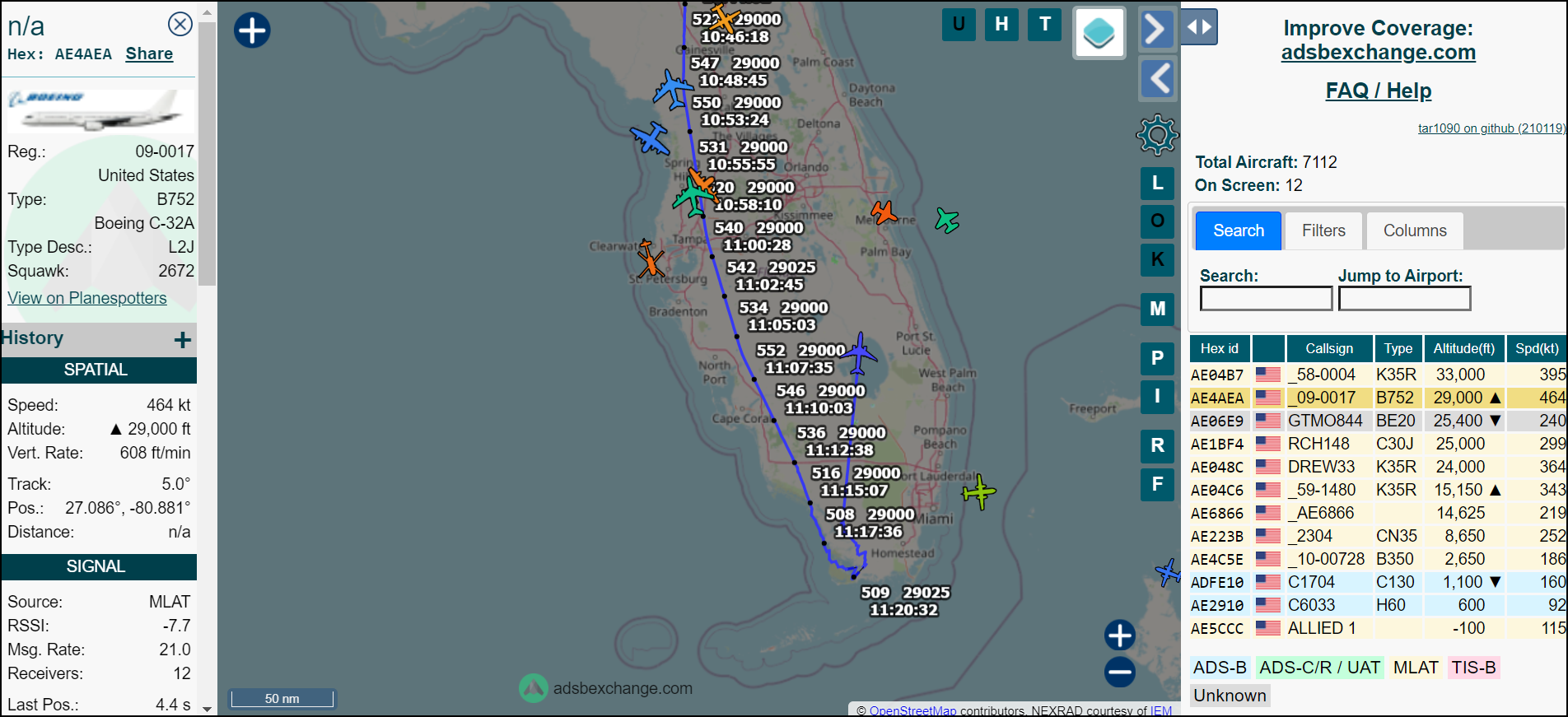
Task: Toggle sidebar width with double-arrow button
Action: (x=1199, y=27)
